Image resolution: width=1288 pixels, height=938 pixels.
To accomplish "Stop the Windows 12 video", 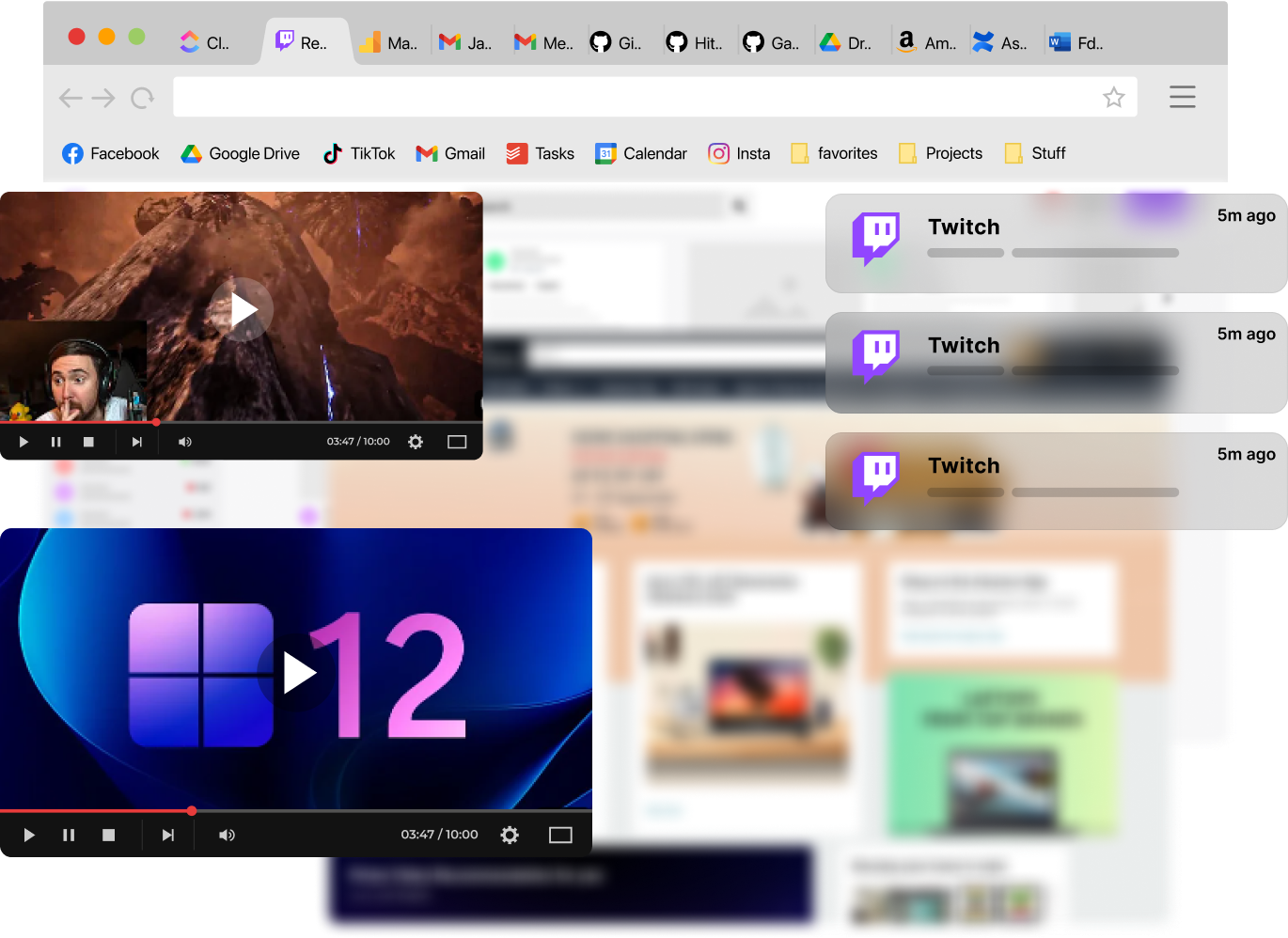I will [x=109, y=835].
